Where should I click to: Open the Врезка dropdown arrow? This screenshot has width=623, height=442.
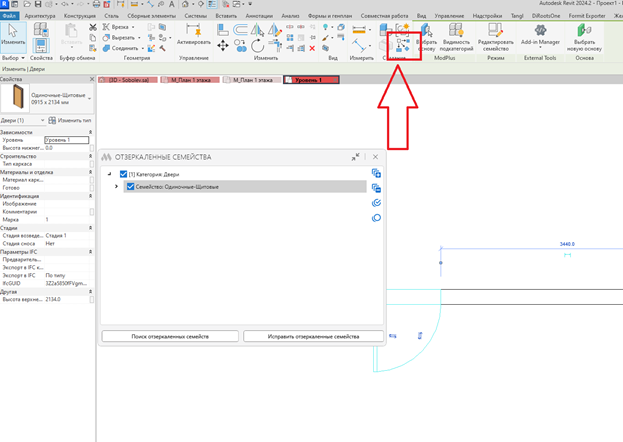point(133,27)
